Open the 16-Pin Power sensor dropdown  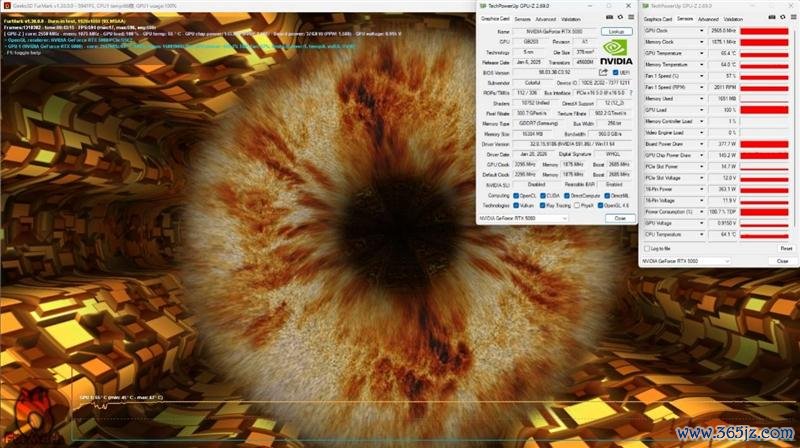tap(702, 189)
